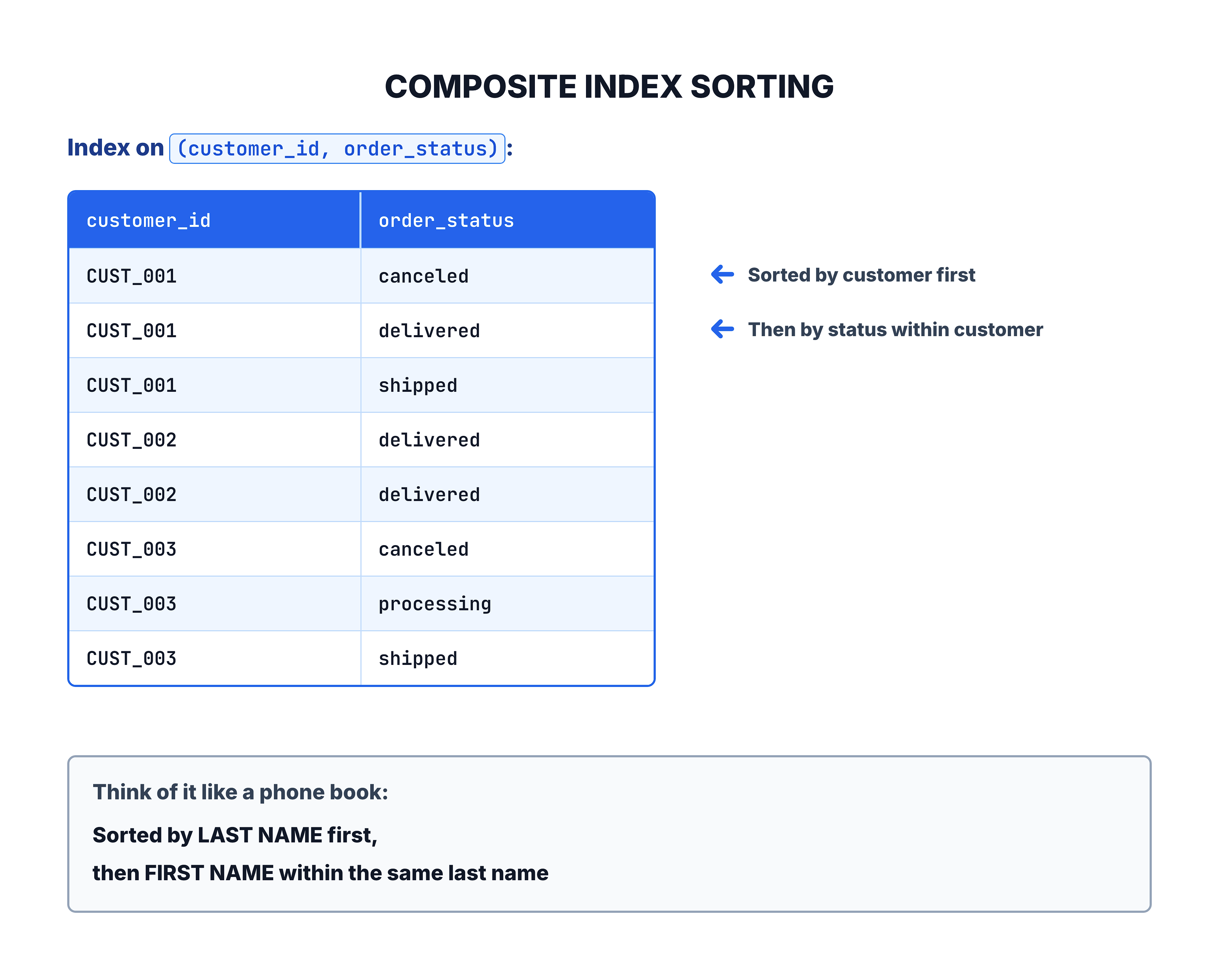Click the arrow icon beside 'Sorted by customer first'
1219x980 pixels.
[x=722, y=274]
